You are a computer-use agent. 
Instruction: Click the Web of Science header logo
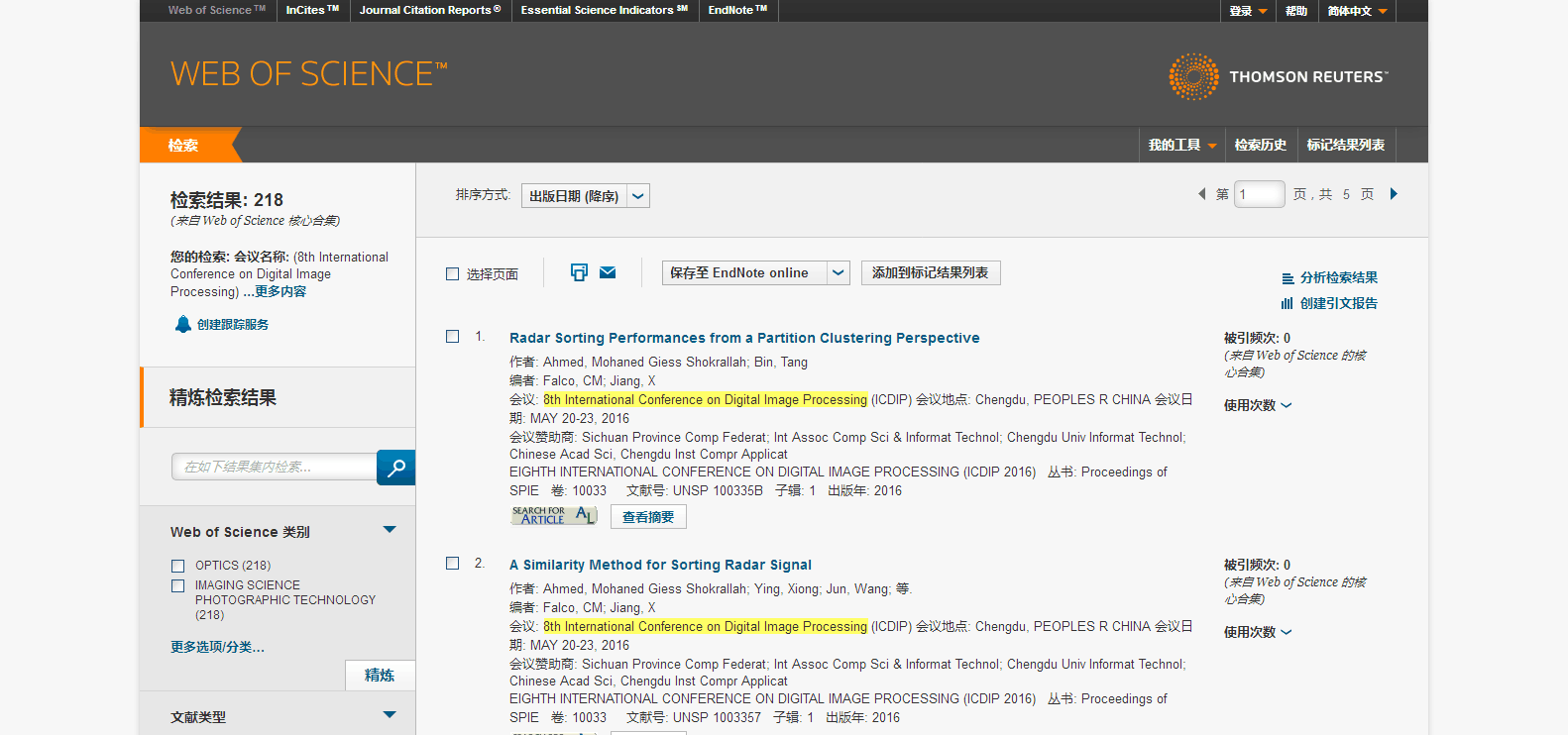(309, 74)
